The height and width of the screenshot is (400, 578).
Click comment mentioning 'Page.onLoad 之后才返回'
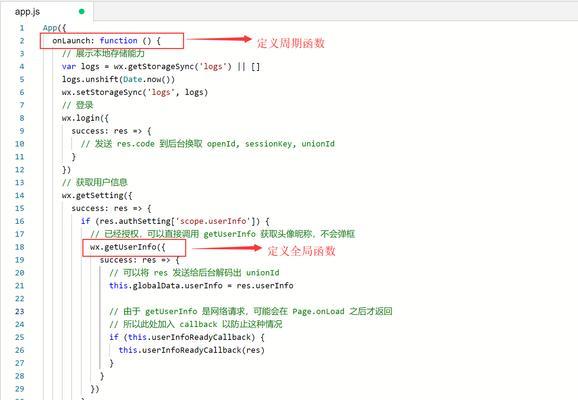point(251,312)
